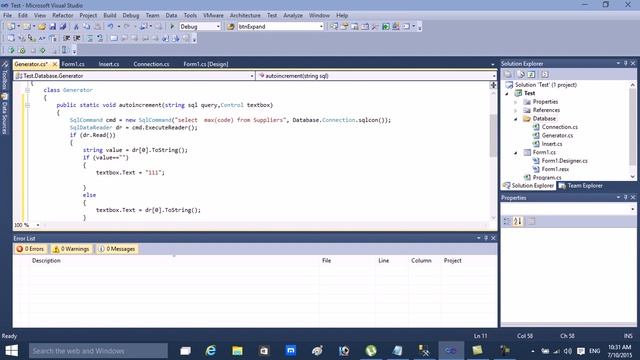Click the Project column header in Error List
The height and width of the screenshot is (360, 640).
click(452, 260)
